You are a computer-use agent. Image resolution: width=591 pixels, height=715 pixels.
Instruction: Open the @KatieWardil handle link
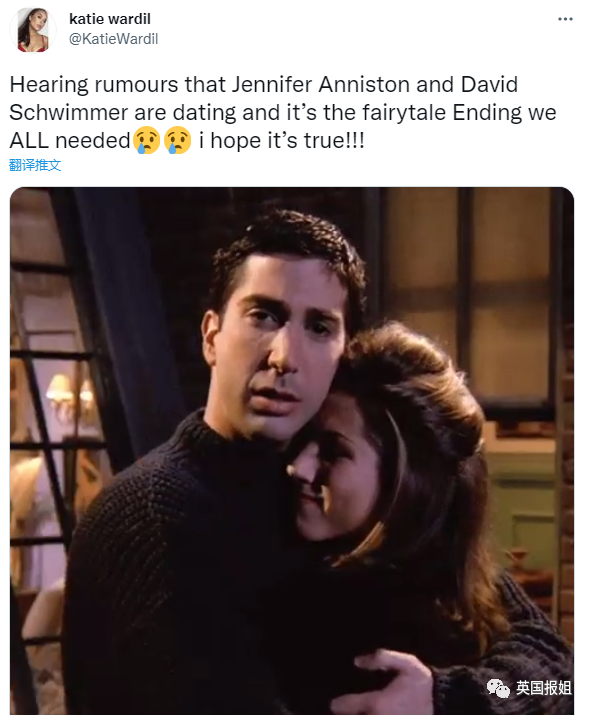coord(113,39)
